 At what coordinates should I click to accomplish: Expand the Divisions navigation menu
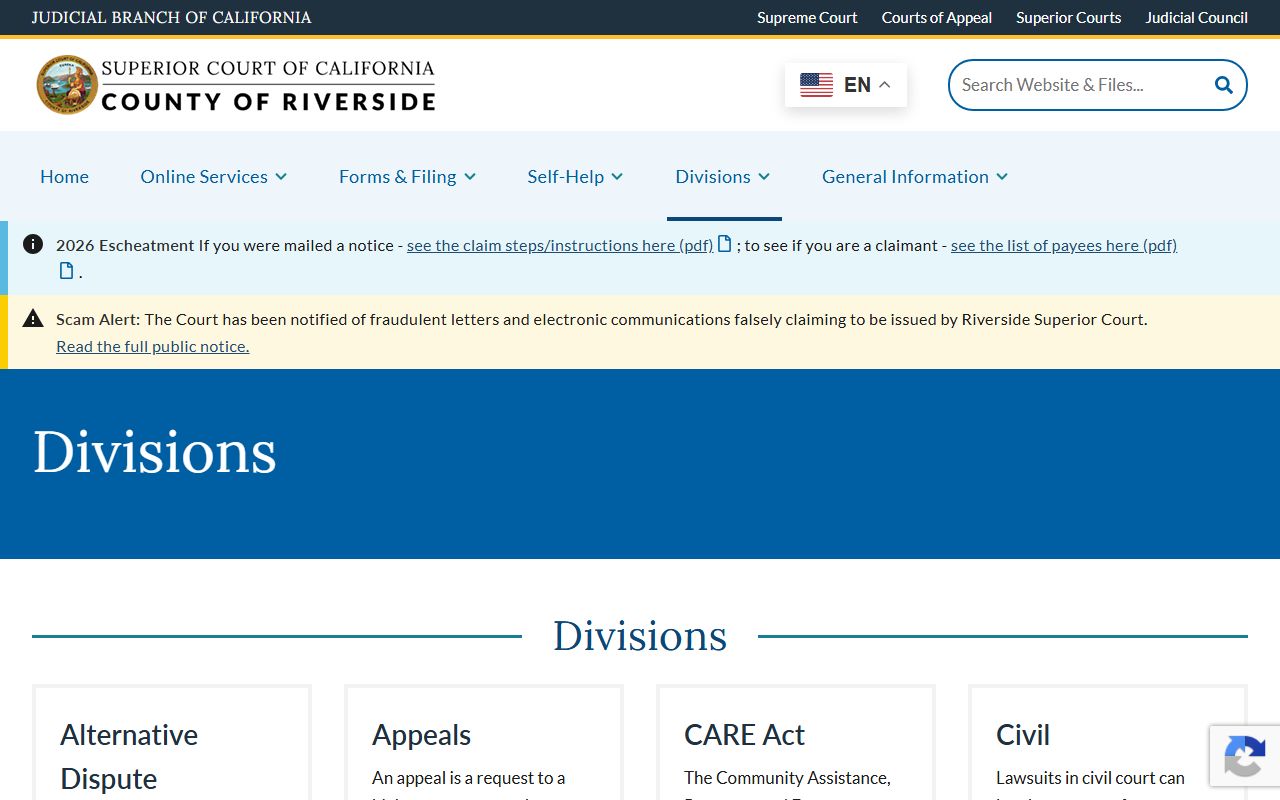click(x=723, y=176)
